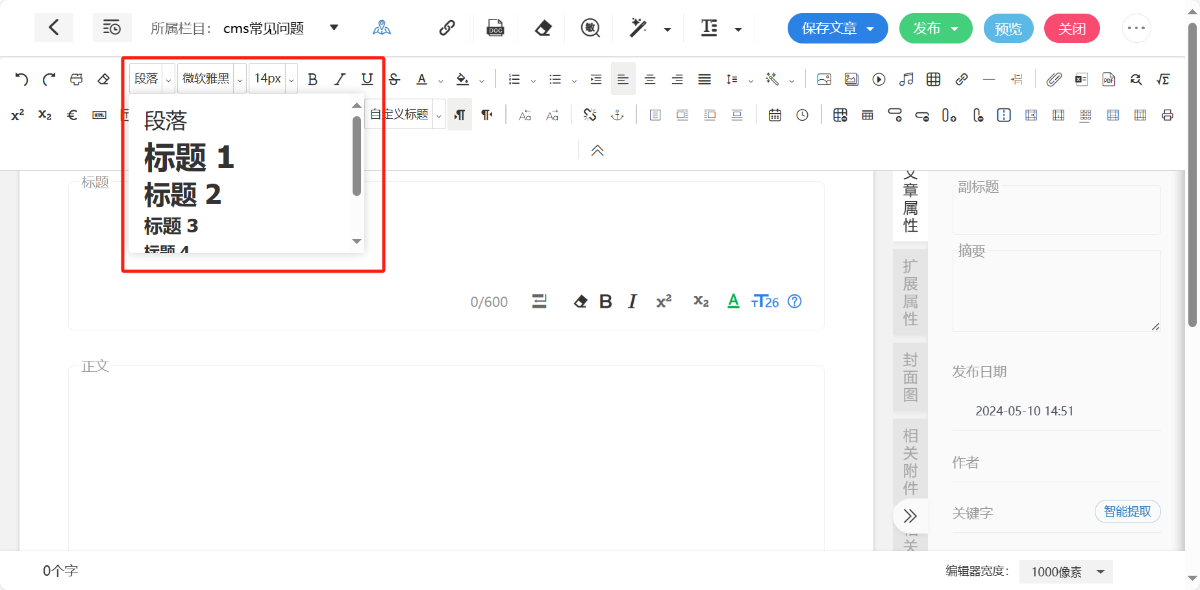Click the 预览 preview button

coord(1008,28)
